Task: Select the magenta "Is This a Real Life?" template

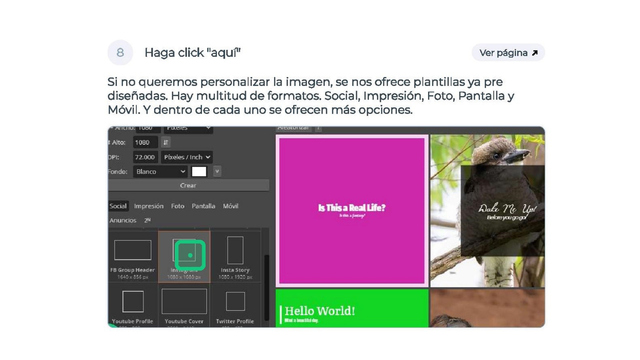Action: coord(352,211)
